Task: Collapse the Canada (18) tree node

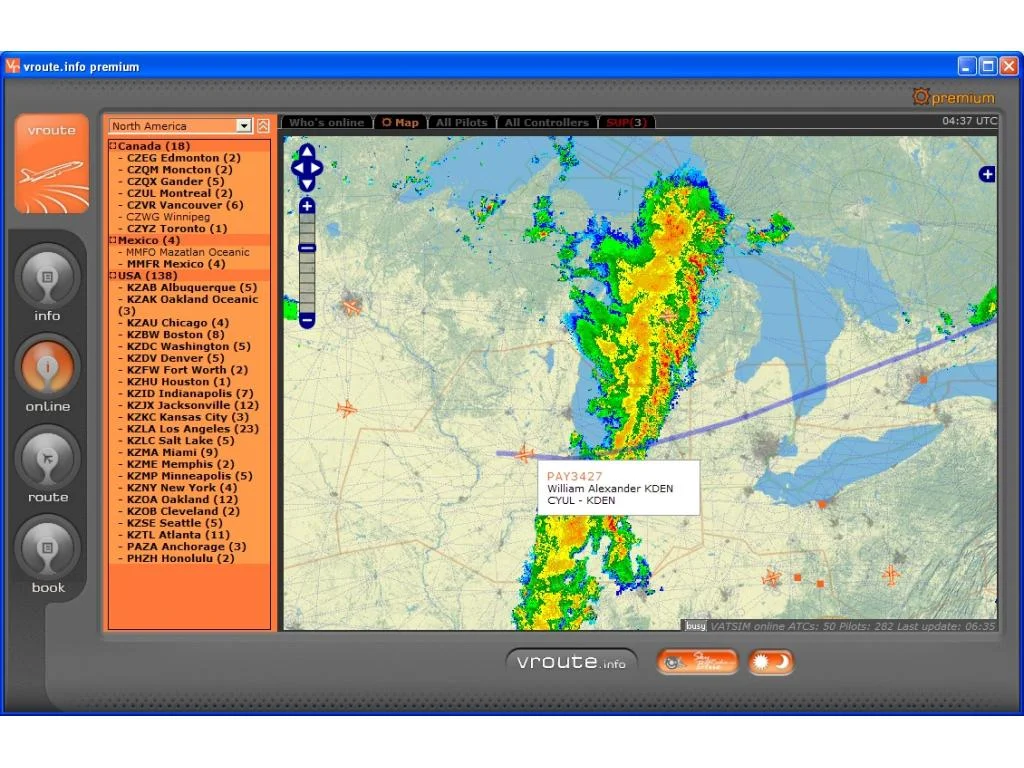Action: tap(113, 146)
